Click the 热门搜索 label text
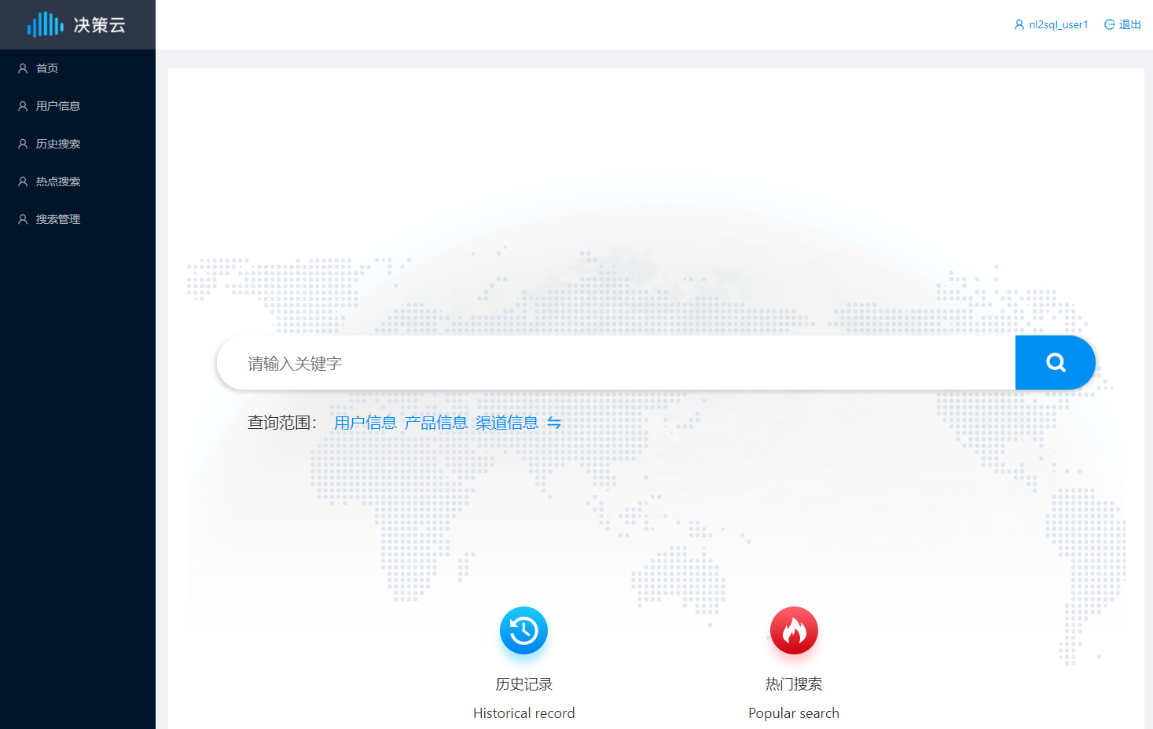The image size is (1153, 729). (x=794, y=685)
